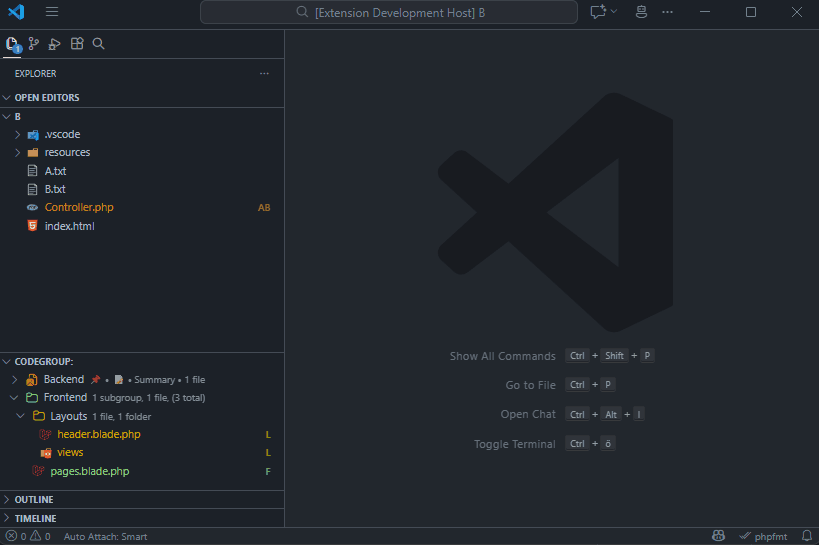Click the command center search box
The width and height of the screenshot is (819, 545).
click(389, 12)
